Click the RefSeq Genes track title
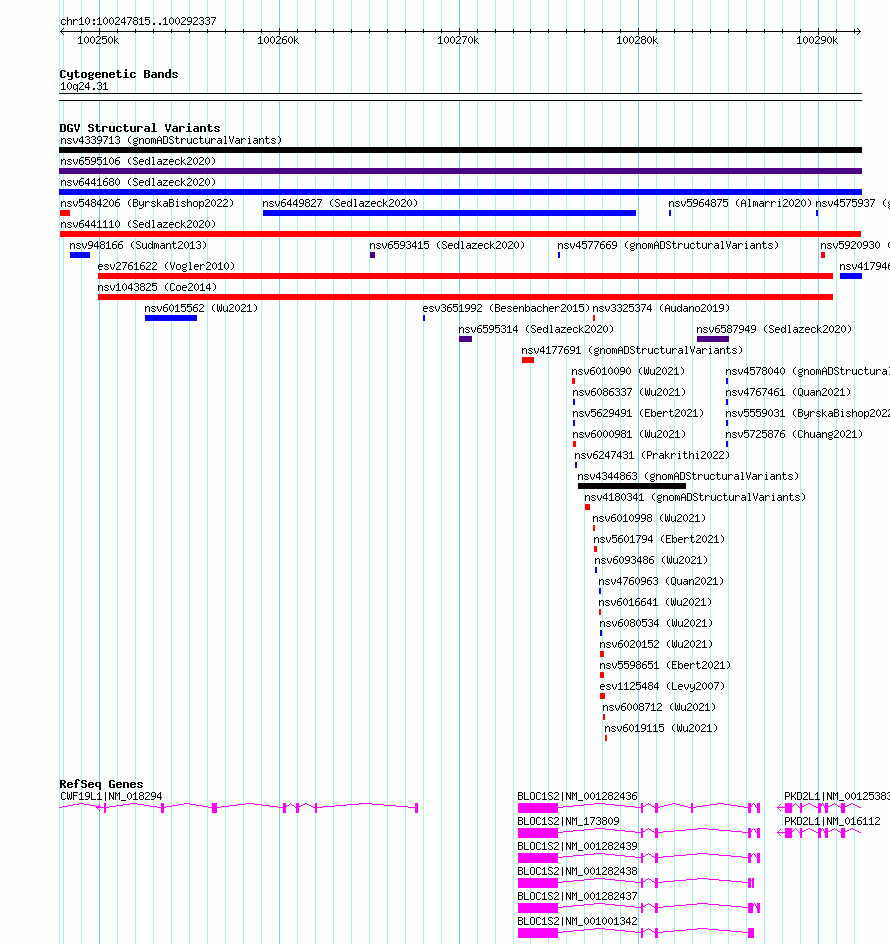Image resolution: width=890 pixels, height=944 pixels. [101, 784]
